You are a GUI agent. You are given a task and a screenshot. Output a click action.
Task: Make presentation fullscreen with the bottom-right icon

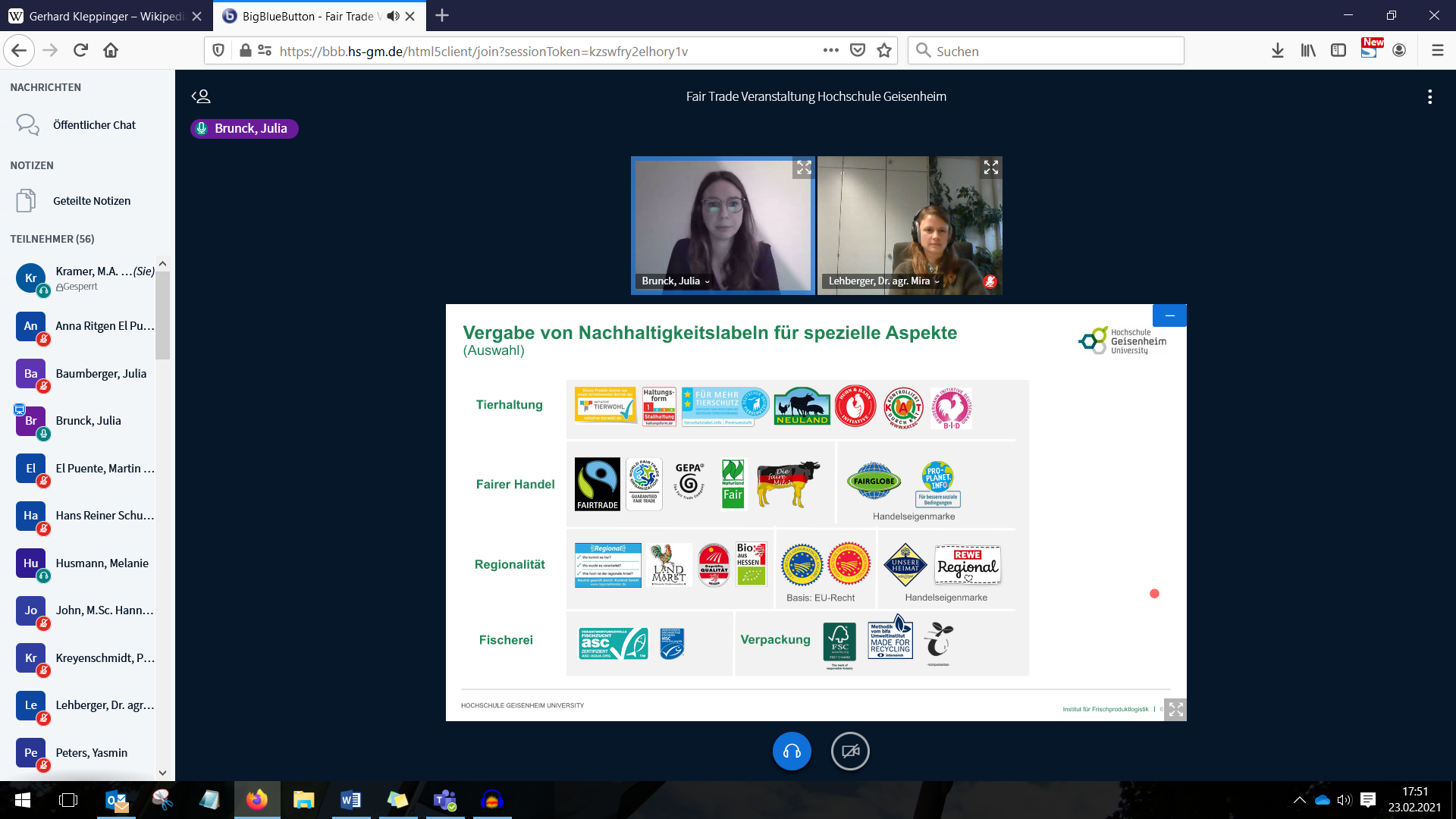click(x=1175, y=710)
